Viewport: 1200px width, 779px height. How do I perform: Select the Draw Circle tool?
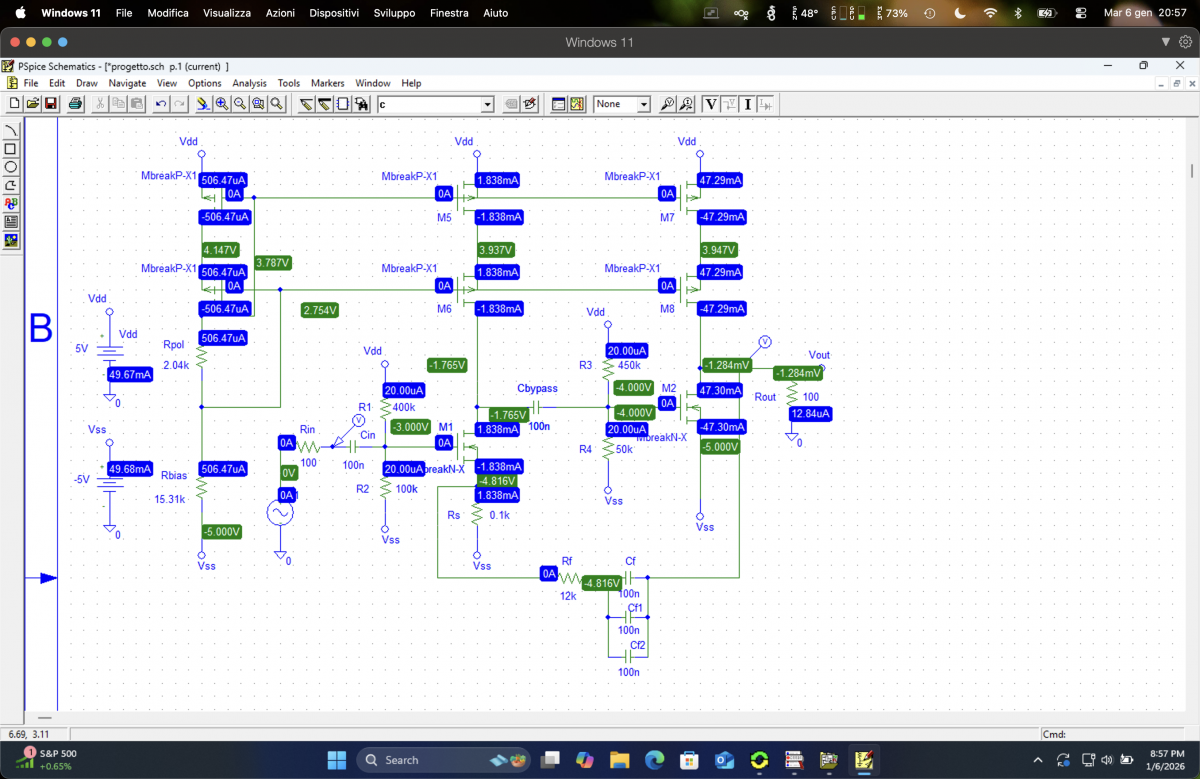pos(11,167)
